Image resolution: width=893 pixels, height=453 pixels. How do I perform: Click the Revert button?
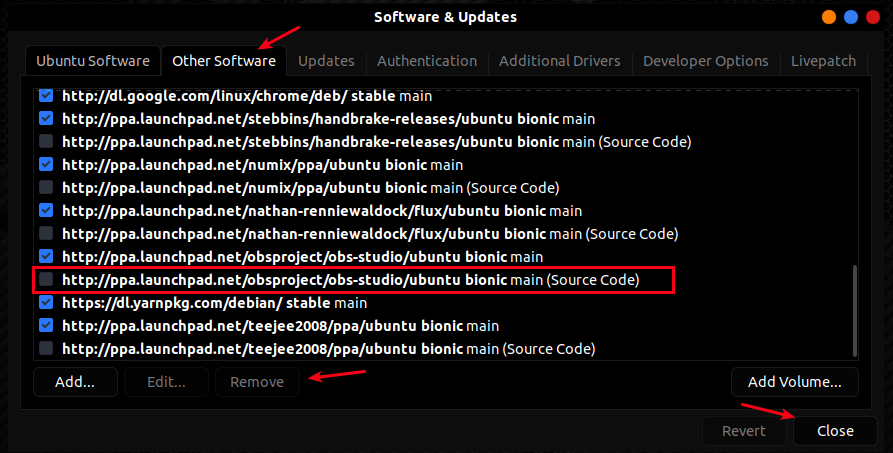(x=744, y=431)
